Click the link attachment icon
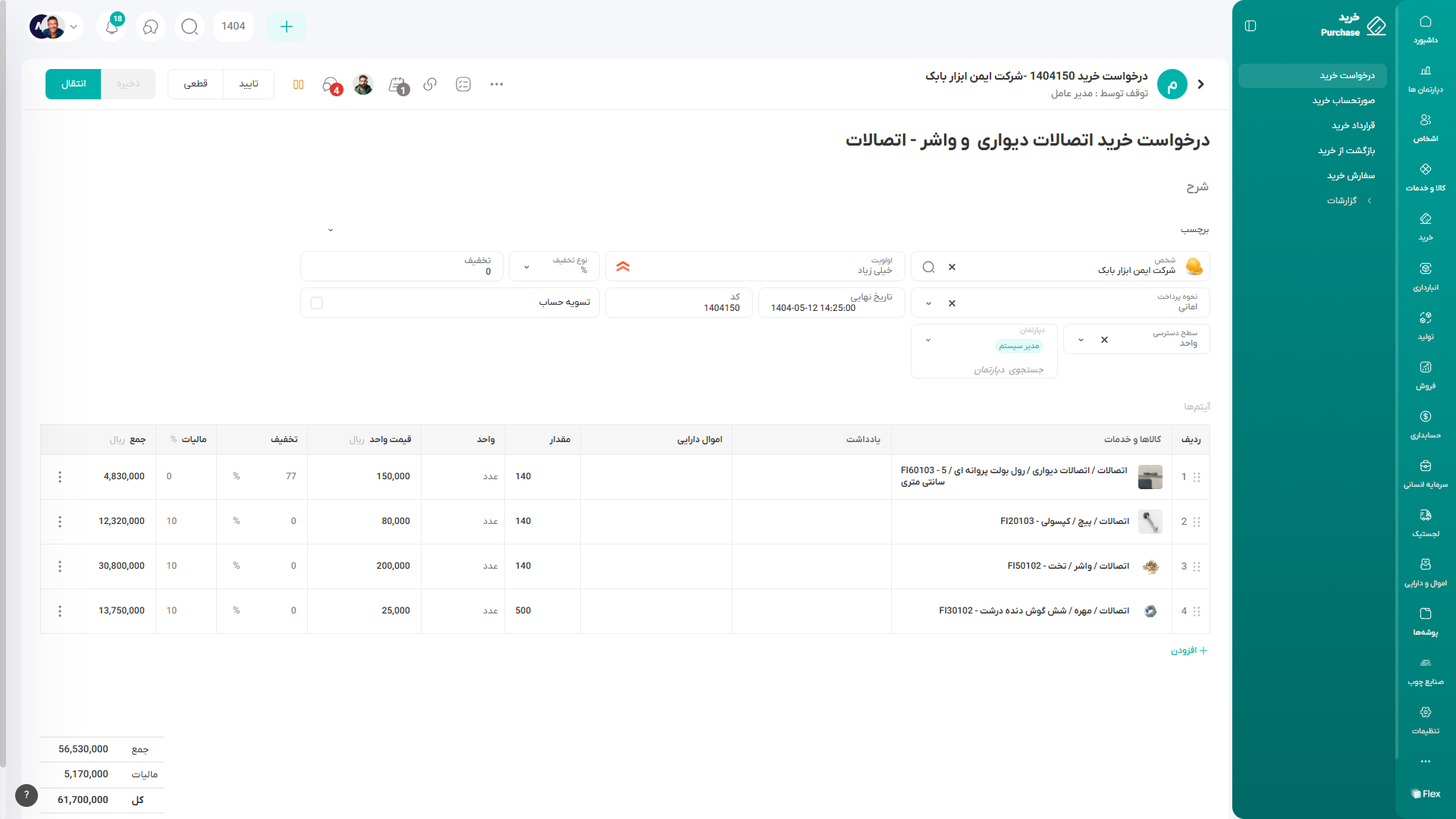 [x=430, y=84]
